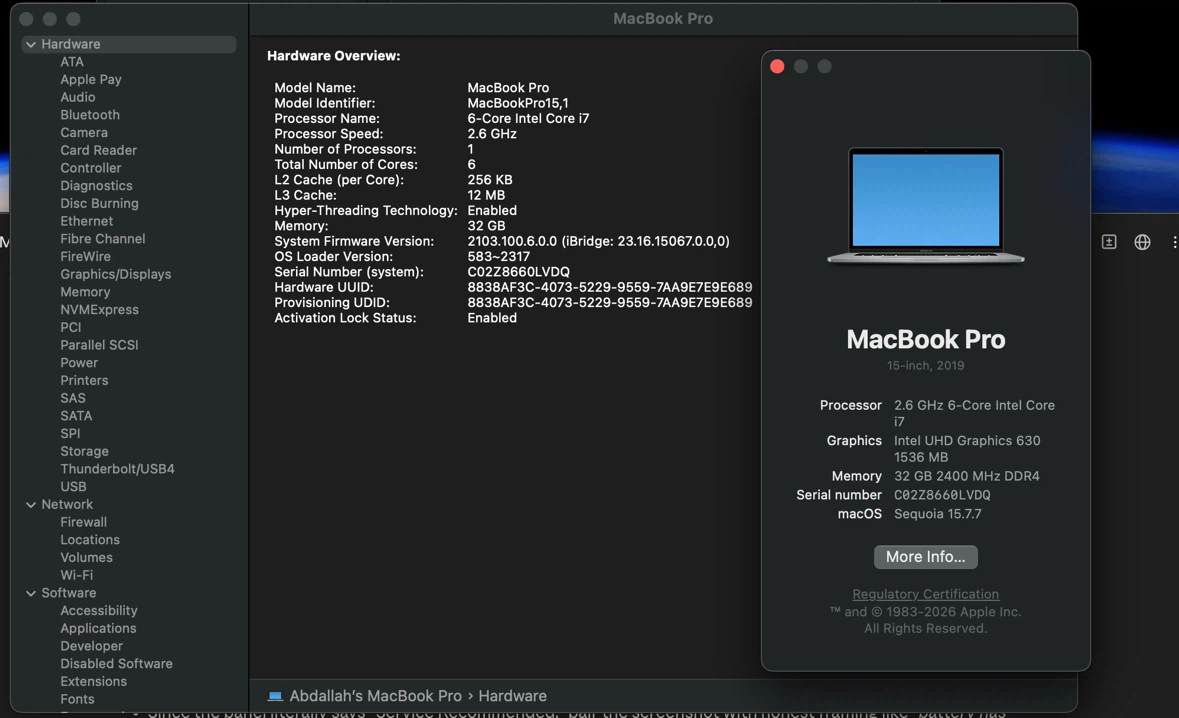Select Firewall under Network
The height and width of the screenshot is (718, 1179).
83,522
